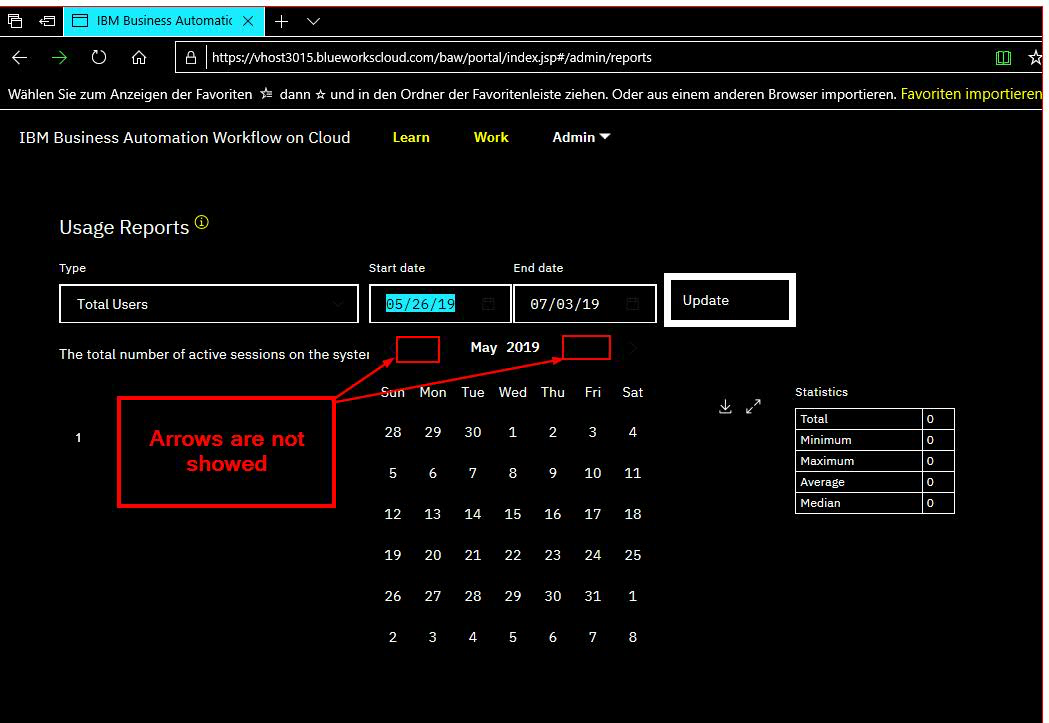This screenshot has width=1049, height=723.
Task: Click the Usage Reports heading
Action: click(x=124, y=227)
